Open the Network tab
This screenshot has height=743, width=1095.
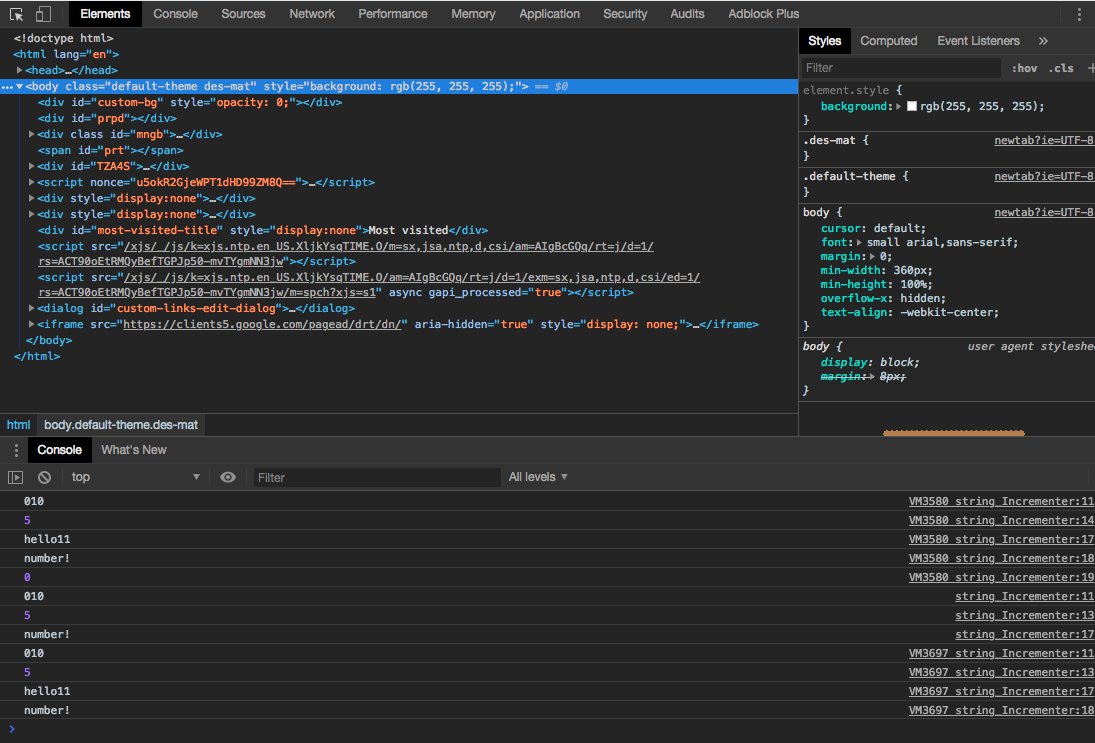pyautogui.click(x=312, y=14)
